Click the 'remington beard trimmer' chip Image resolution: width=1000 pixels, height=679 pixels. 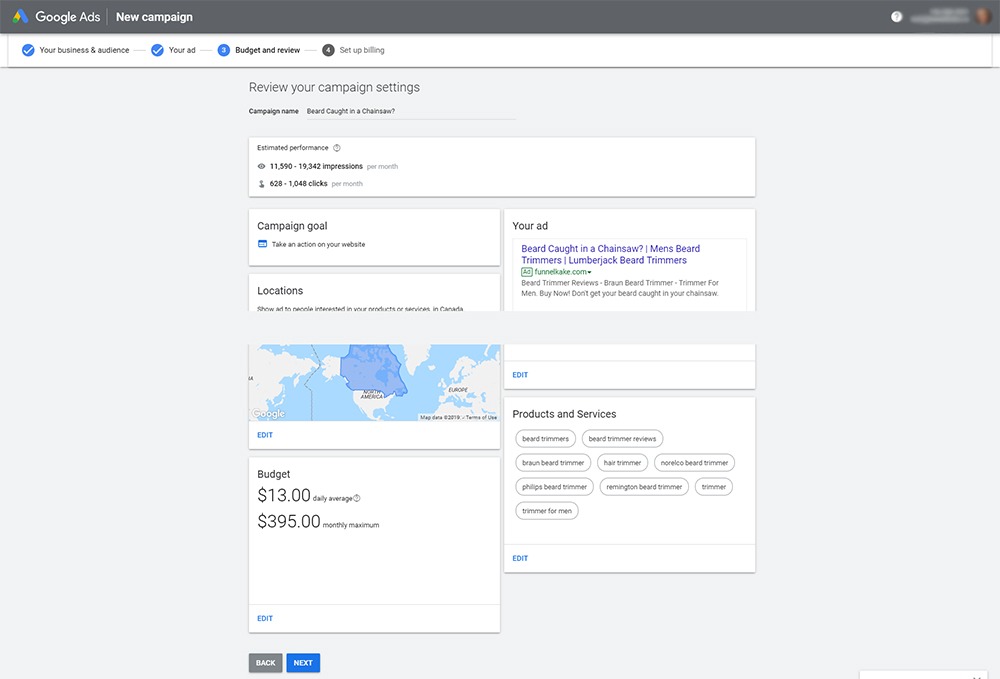[x=644, y=487]
